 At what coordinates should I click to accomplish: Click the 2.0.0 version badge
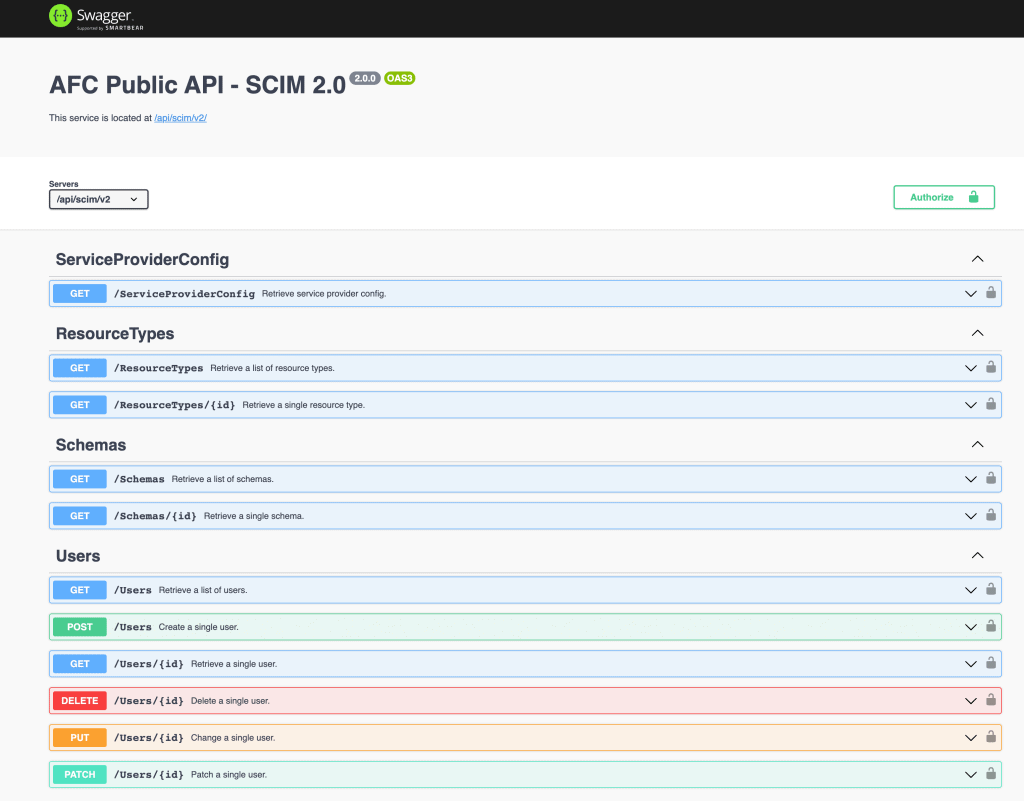(365, 78)
